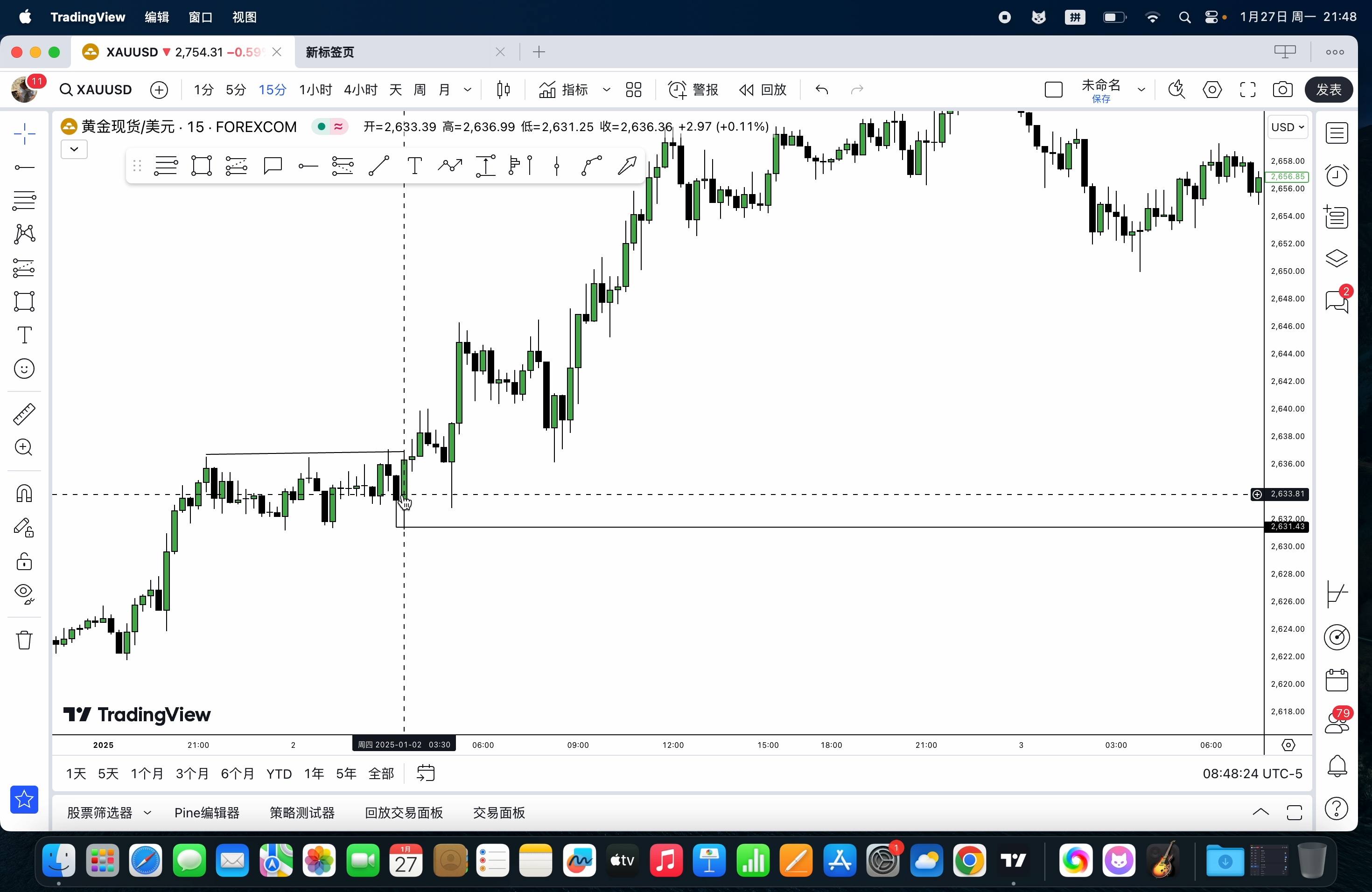The width and height of the screenshot is (1372, 892).
Task: Switch to the 4小时 timeframe
Action: coord(360,89)
